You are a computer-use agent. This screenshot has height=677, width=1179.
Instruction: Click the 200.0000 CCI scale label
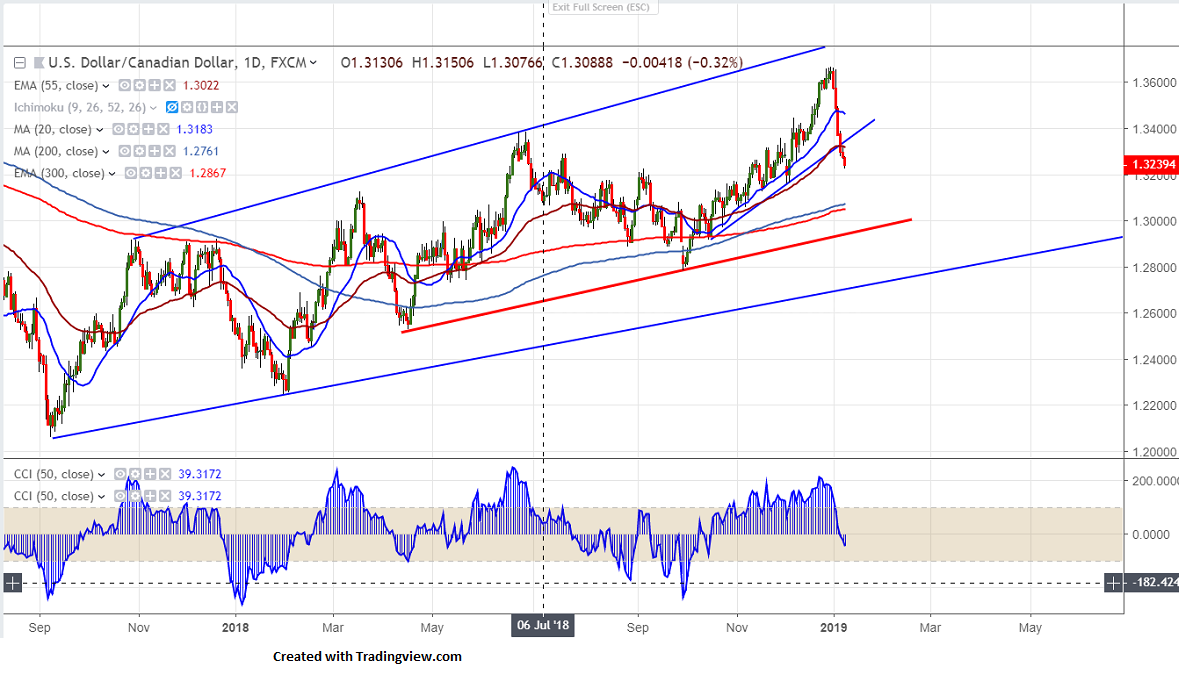1155,481
